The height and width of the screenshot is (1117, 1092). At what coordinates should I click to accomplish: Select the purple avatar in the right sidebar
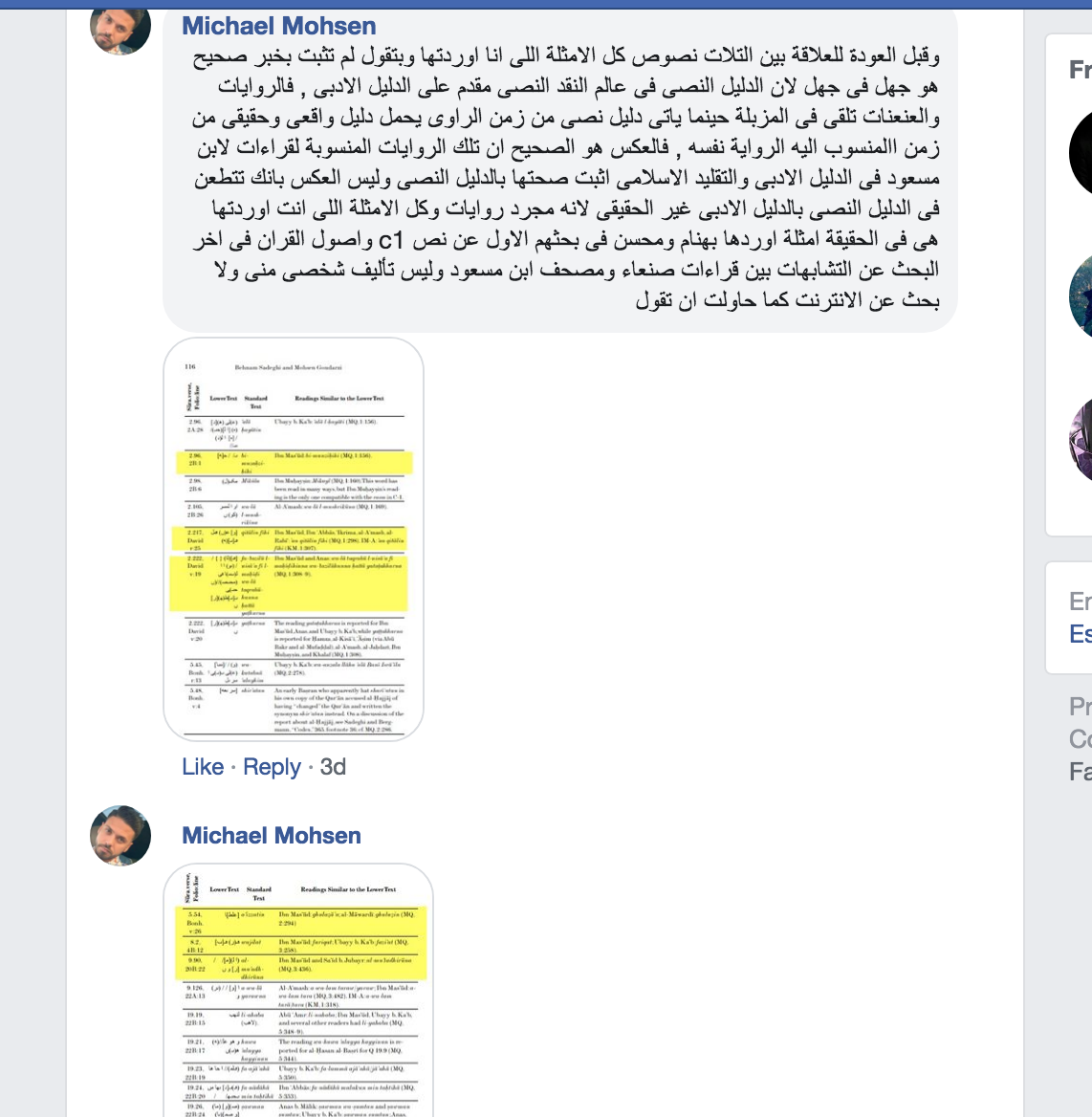click(1081, 440)
